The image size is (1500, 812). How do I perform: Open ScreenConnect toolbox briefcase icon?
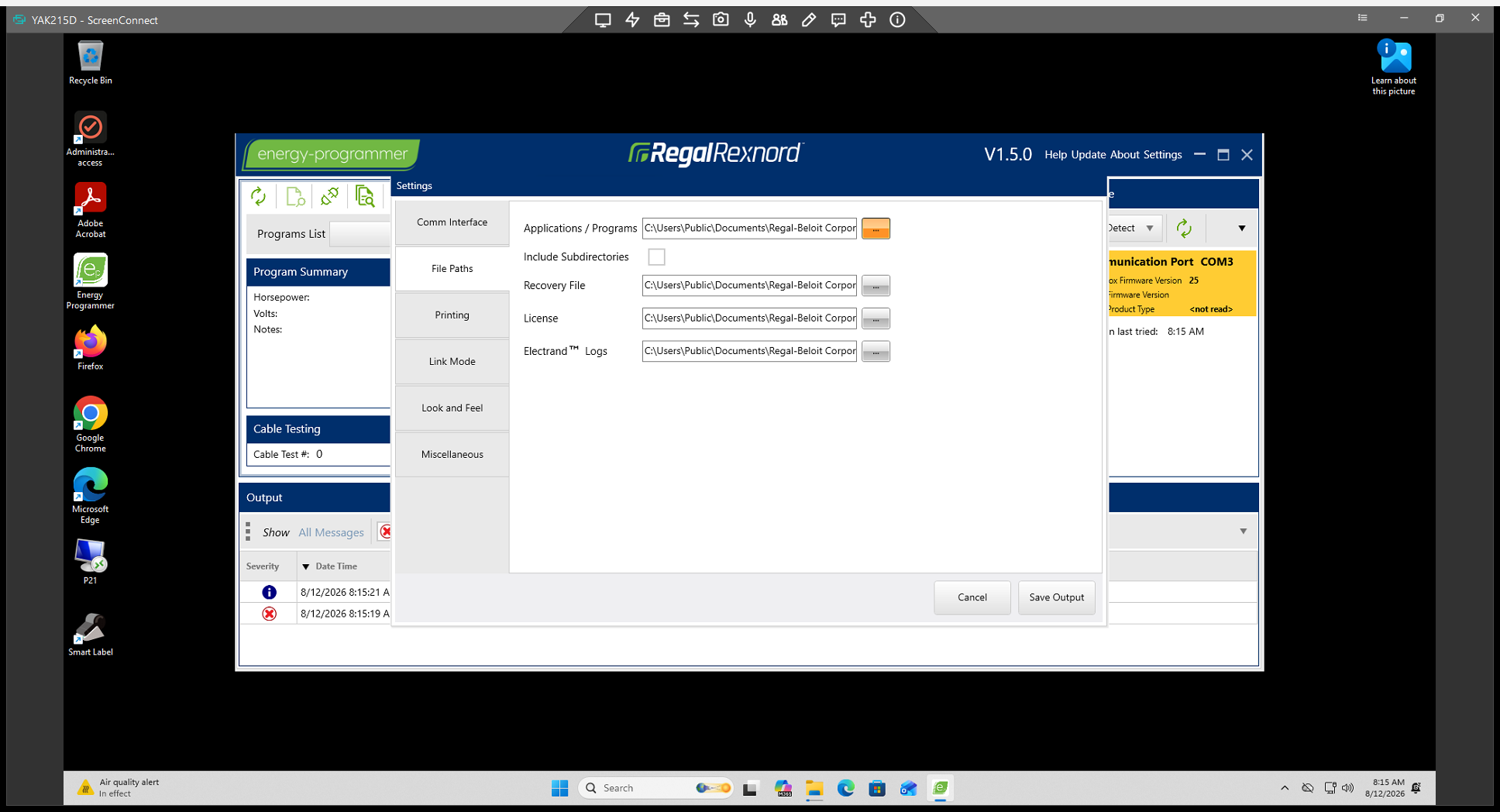coord(662,20)
